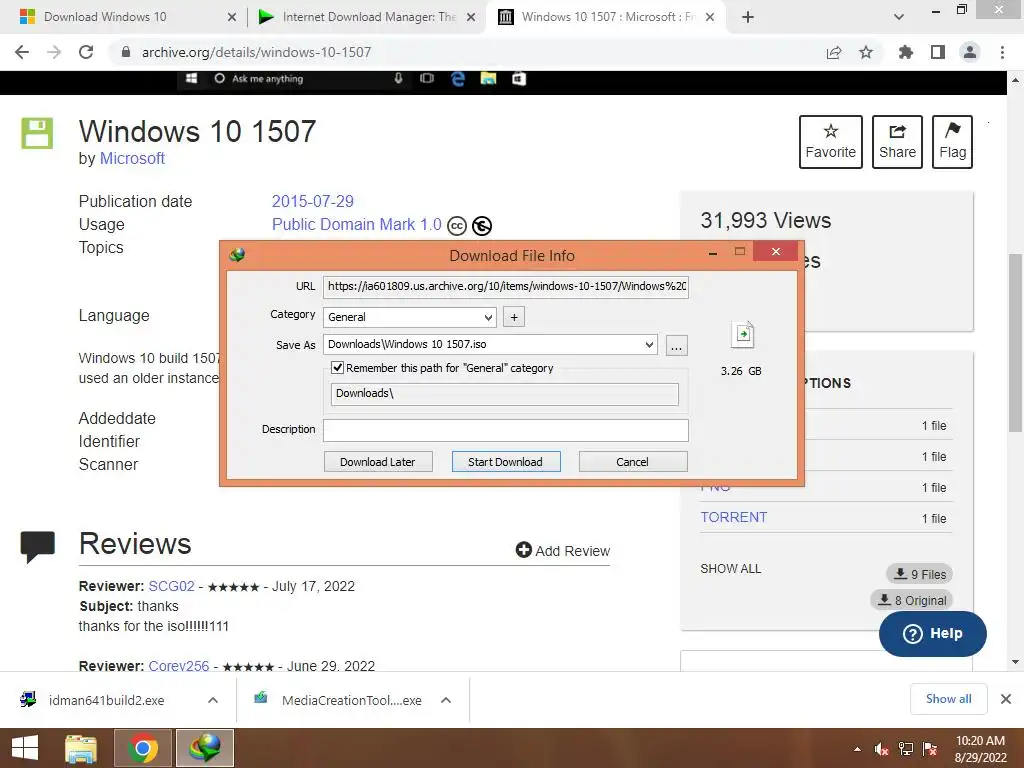Viewport: 1024px width, 768px height.
Task: Flag this archive item
Action: point(952,142)
